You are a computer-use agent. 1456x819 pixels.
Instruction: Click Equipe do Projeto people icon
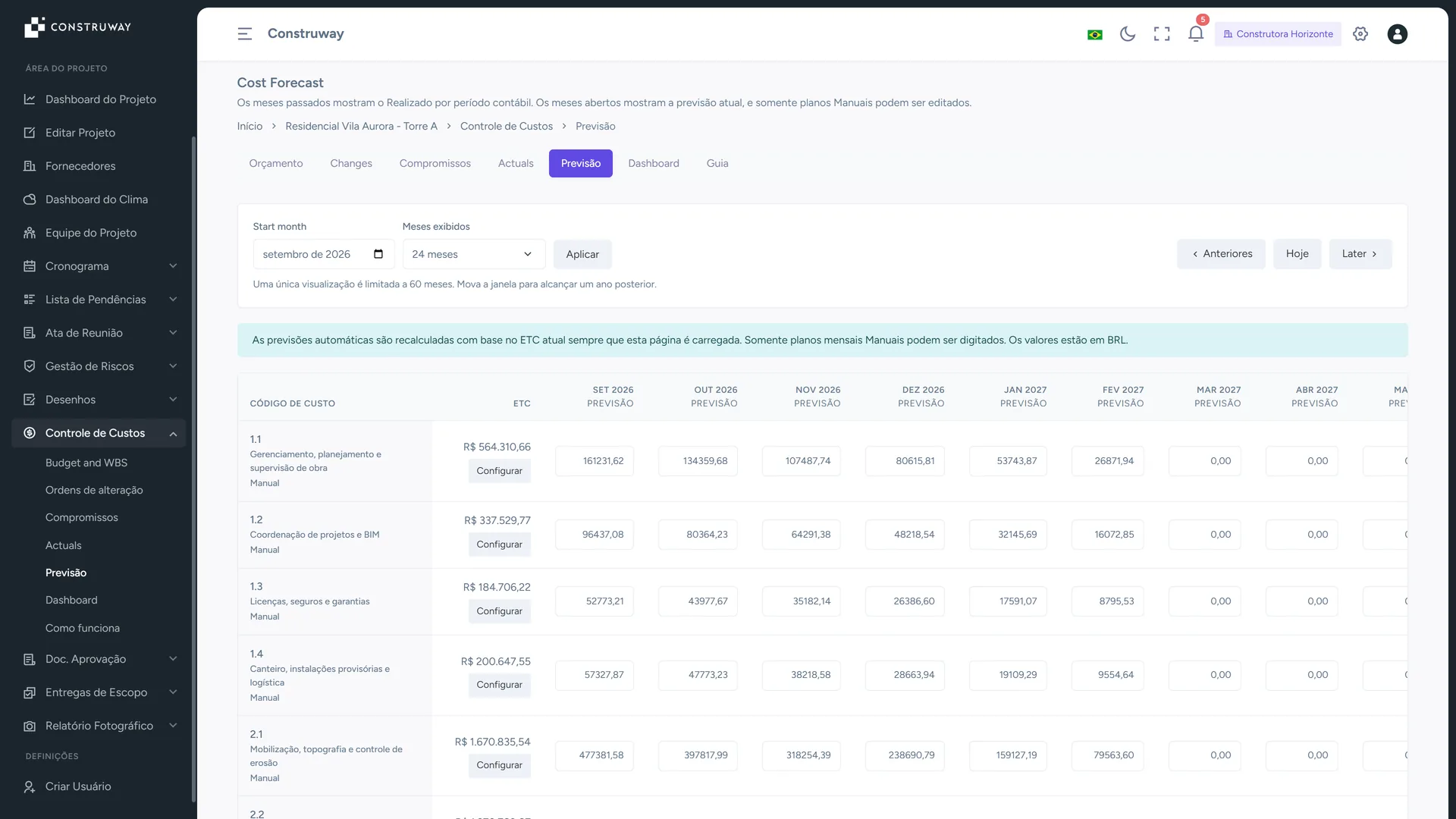30,233
